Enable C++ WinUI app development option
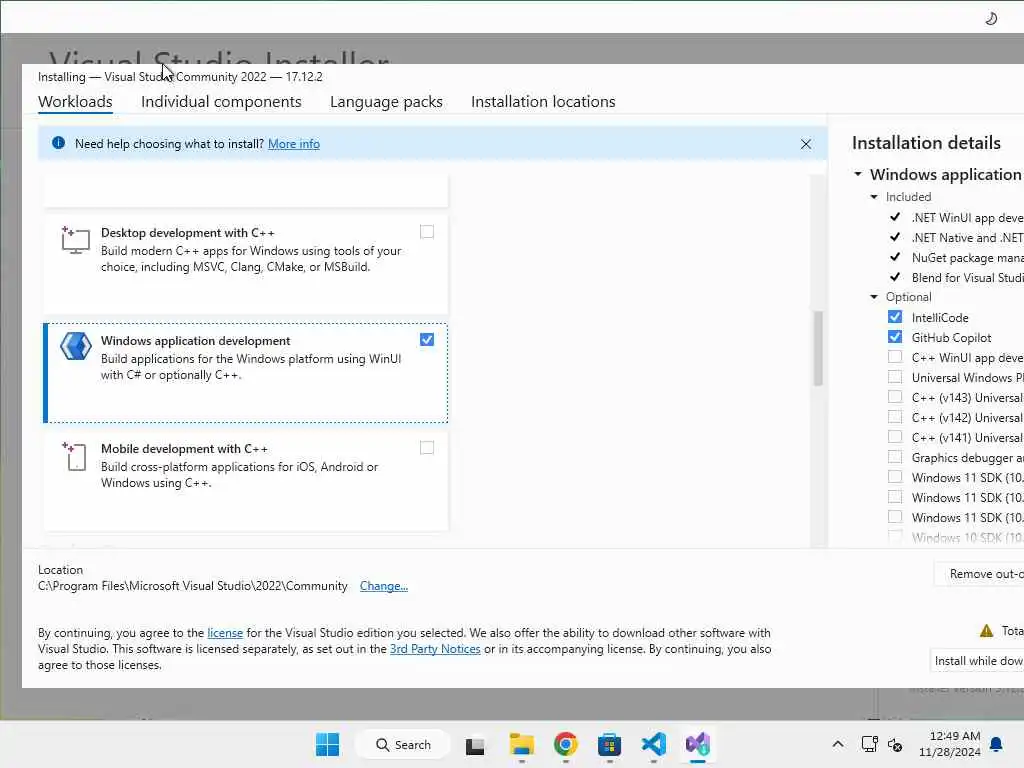 pyautogui.click(x=895, y=357)
